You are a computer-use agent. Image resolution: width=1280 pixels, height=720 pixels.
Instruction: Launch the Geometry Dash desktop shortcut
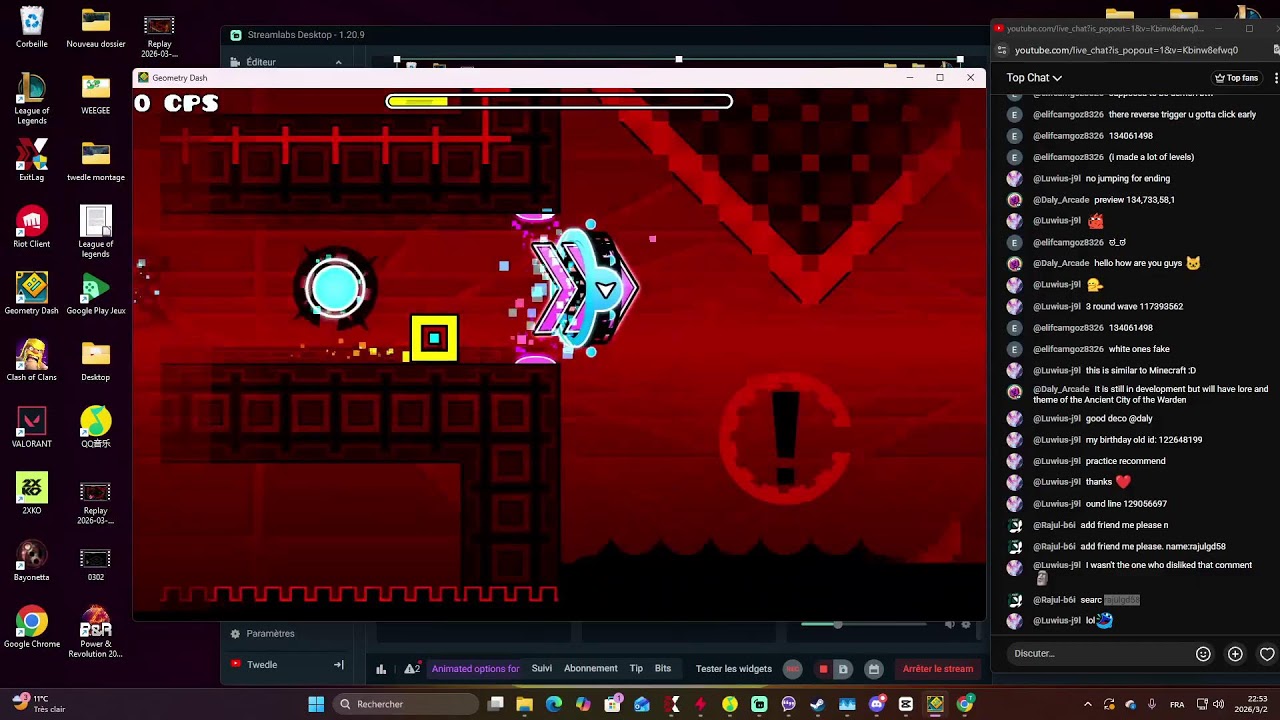pos(32,293)
